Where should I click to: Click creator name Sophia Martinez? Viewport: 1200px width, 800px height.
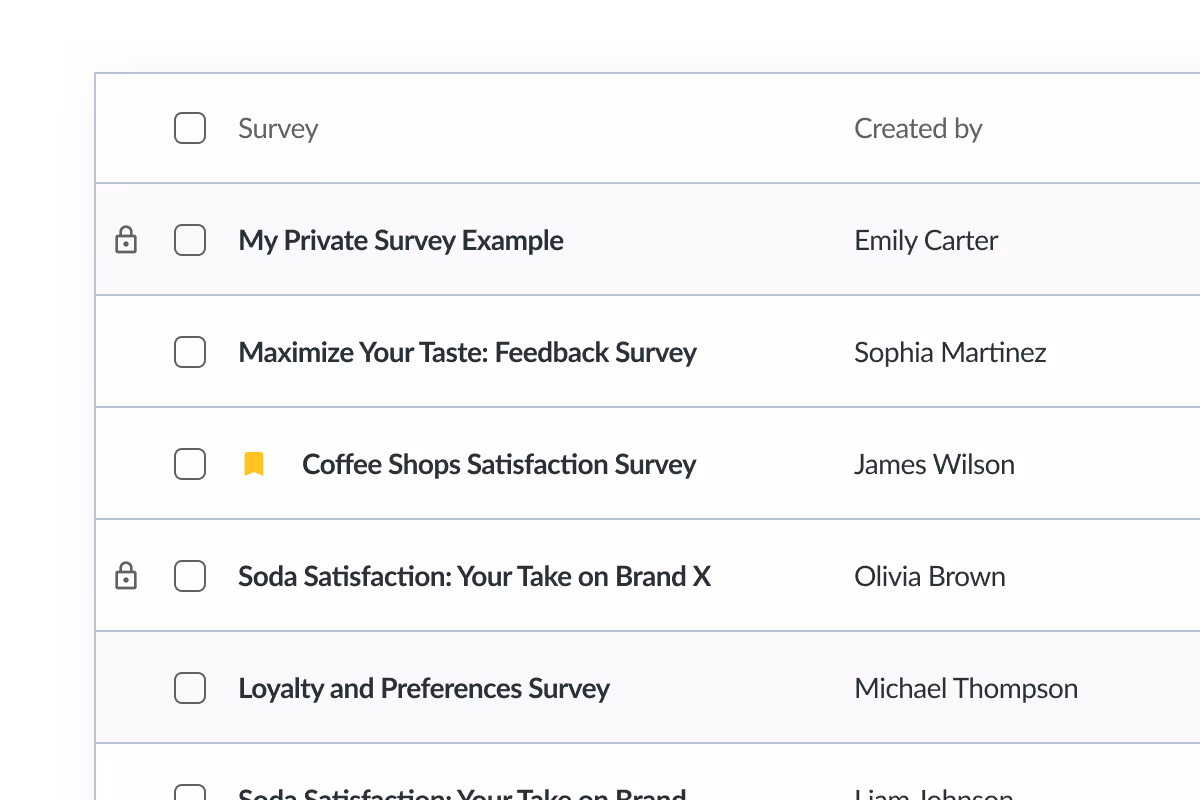(950, 353)
